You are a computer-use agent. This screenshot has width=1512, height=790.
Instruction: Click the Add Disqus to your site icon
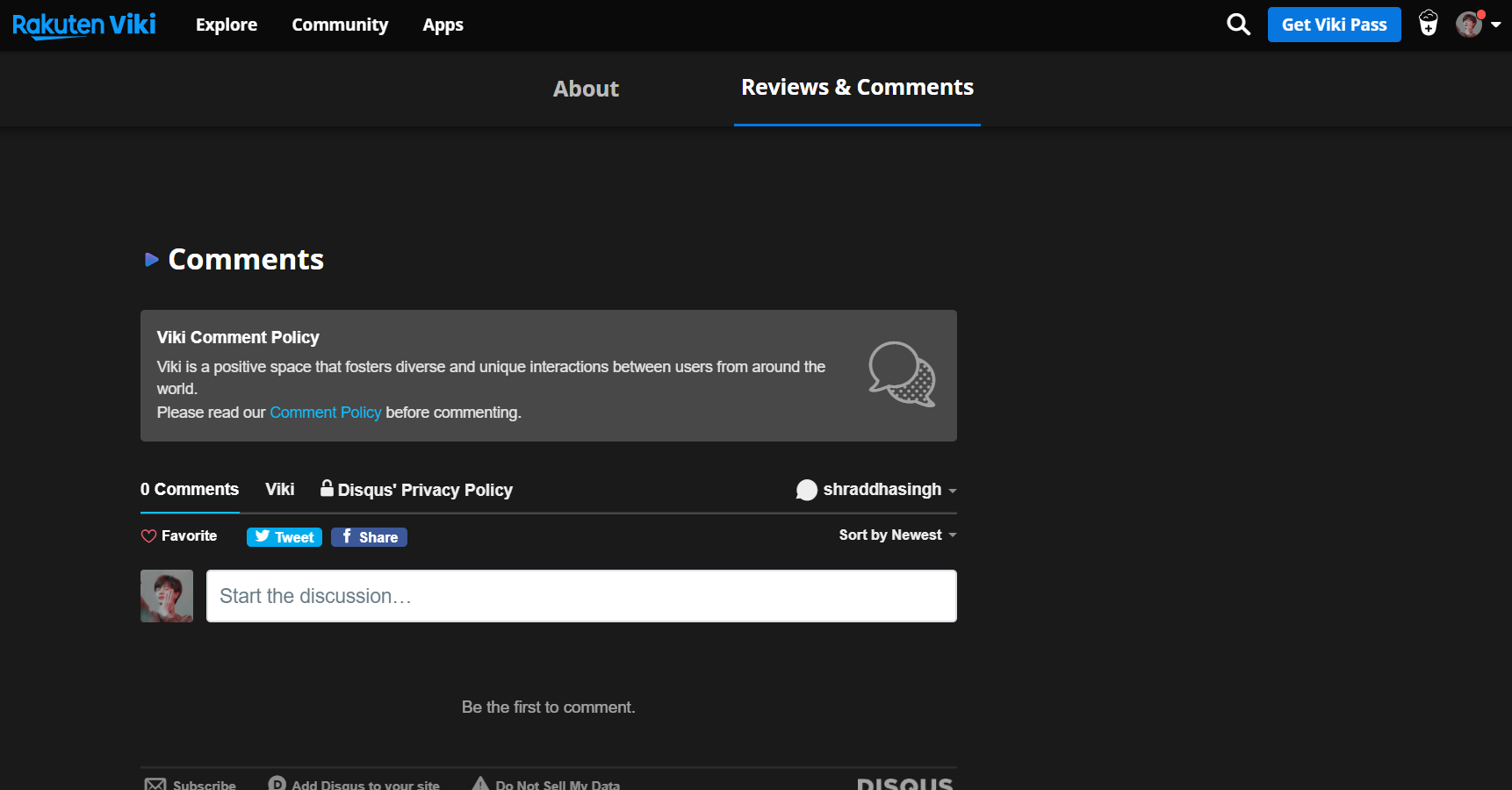pos(277,784)
